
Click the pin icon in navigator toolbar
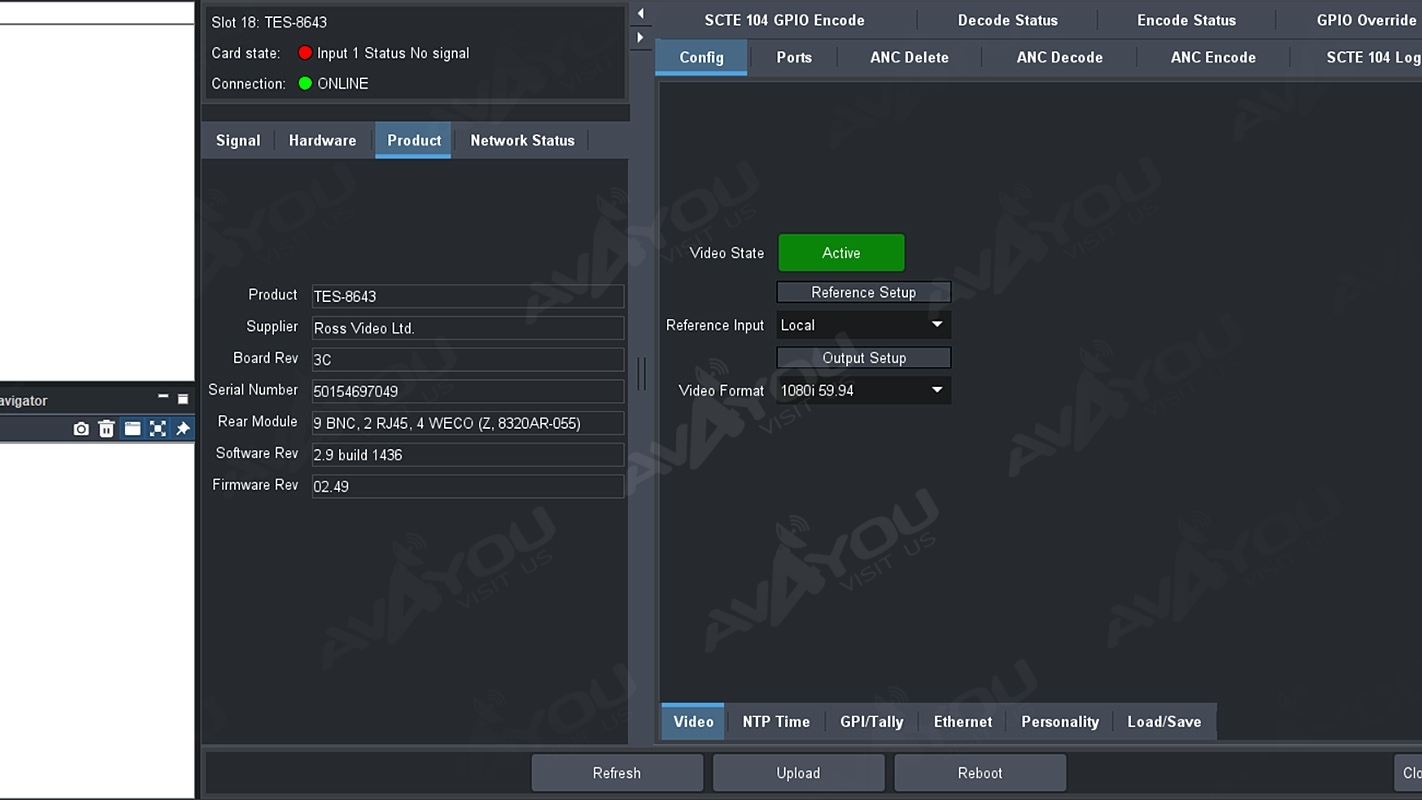(183, 429)
